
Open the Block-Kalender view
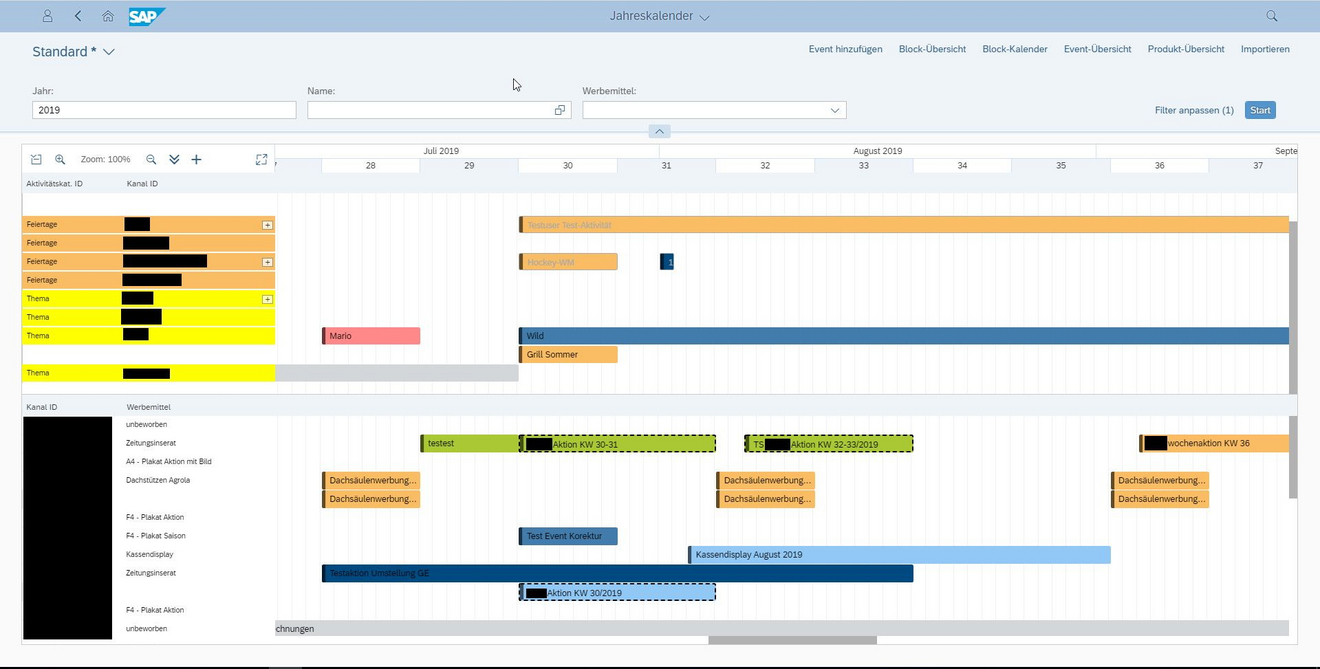[1015, 49]
